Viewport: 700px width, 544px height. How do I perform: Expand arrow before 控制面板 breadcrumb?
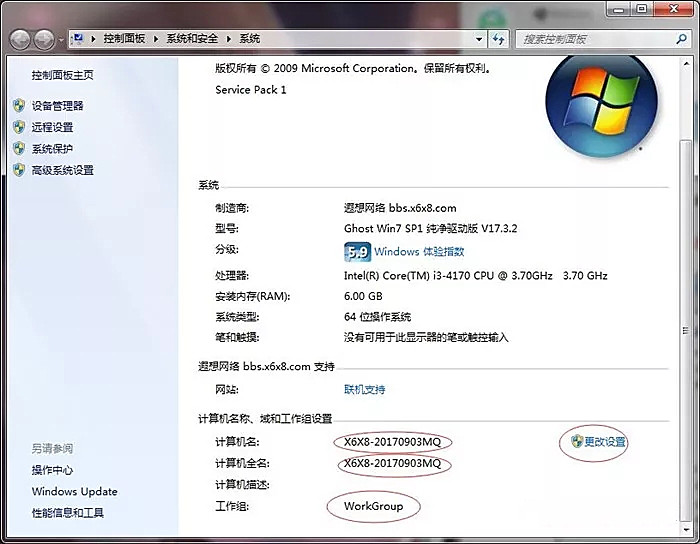pyautogui.click(x=93, y=39)
